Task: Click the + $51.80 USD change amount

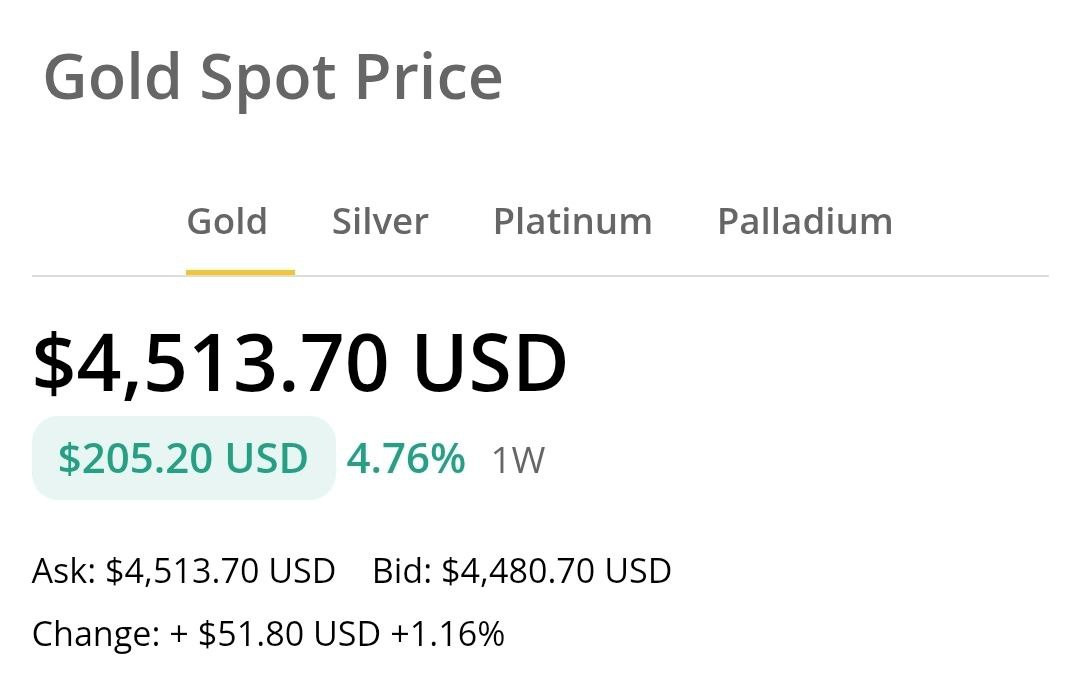Action: tap(276, 634)
